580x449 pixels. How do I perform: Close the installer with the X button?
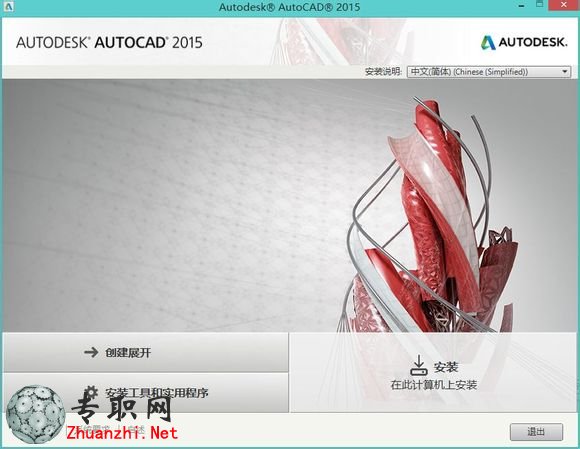[x=563, y=5]
